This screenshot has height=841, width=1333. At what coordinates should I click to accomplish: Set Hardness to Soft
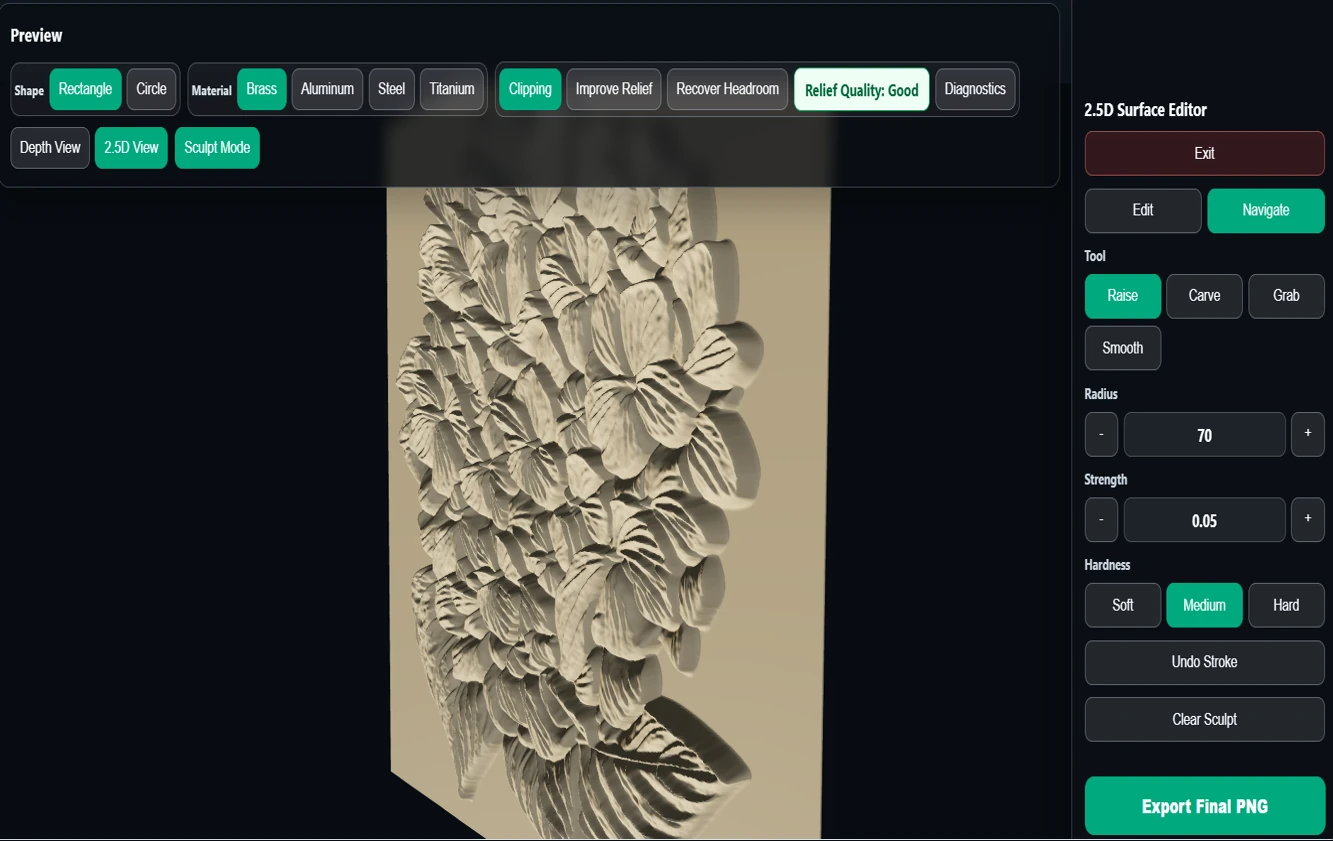tap(1123, 605)
